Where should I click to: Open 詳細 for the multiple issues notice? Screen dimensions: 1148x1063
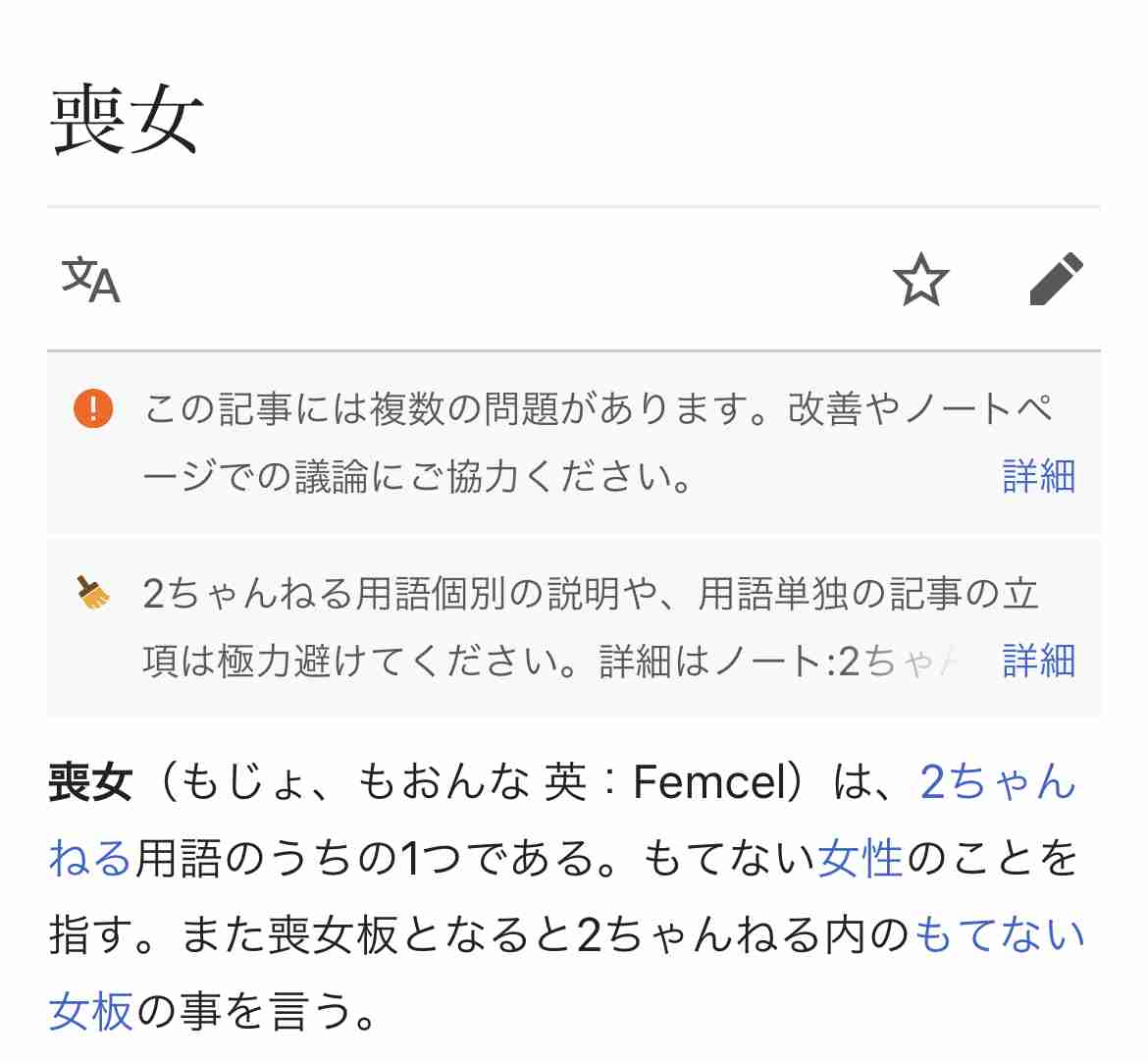tap(1039, 476)
